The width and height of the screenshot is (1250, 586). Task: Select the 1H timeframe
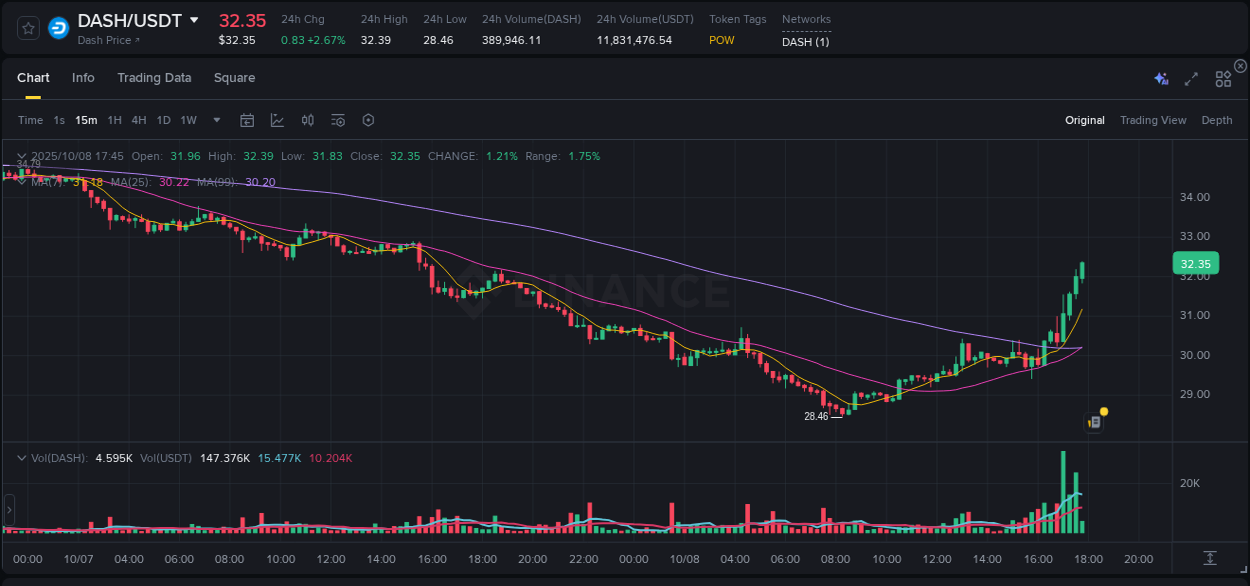115,119
